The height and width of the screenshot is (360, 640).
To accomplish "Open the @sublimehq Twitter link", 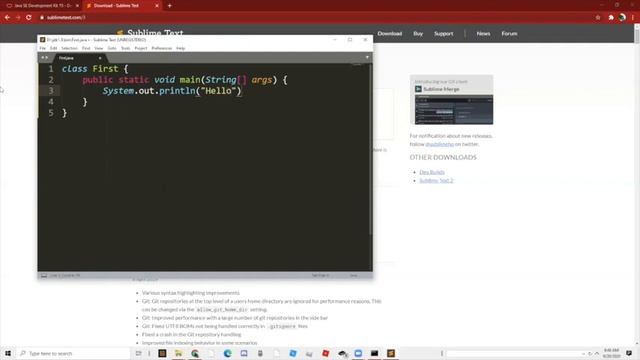I will click(x=440, y=144).
